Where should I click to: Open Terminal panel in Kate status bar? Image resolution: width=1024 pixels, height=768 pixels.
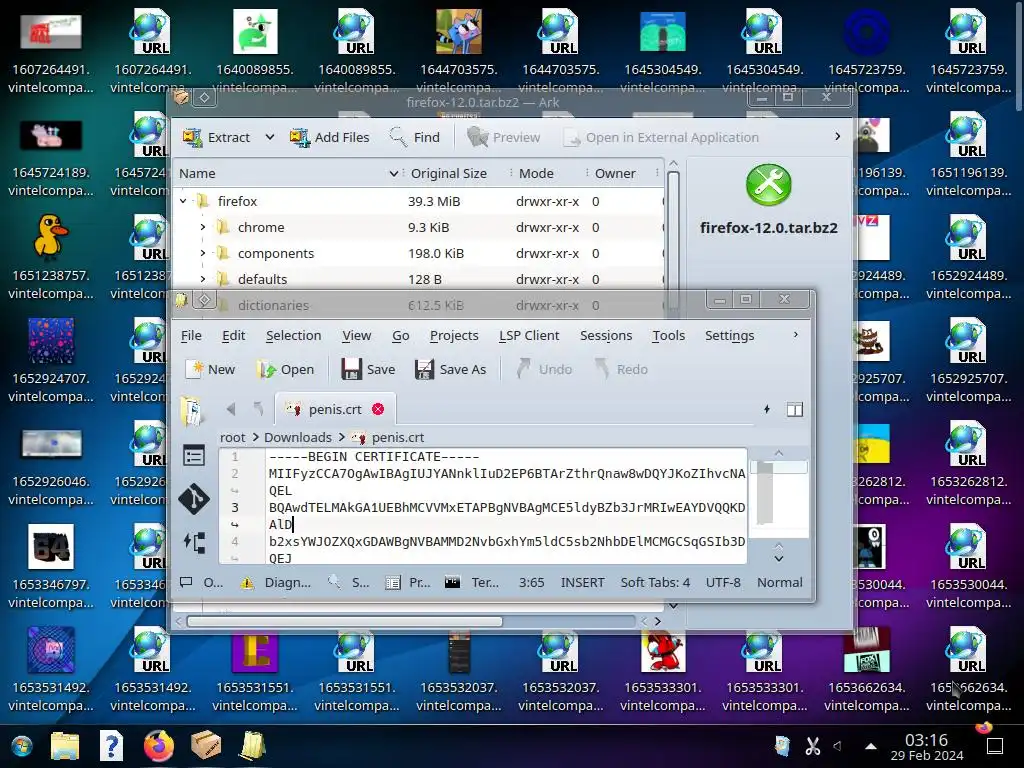(x=472, y=583)
